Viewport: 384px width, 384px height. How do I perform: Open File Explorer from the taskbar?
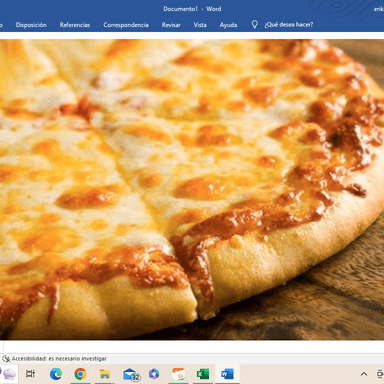click(105, 374)
